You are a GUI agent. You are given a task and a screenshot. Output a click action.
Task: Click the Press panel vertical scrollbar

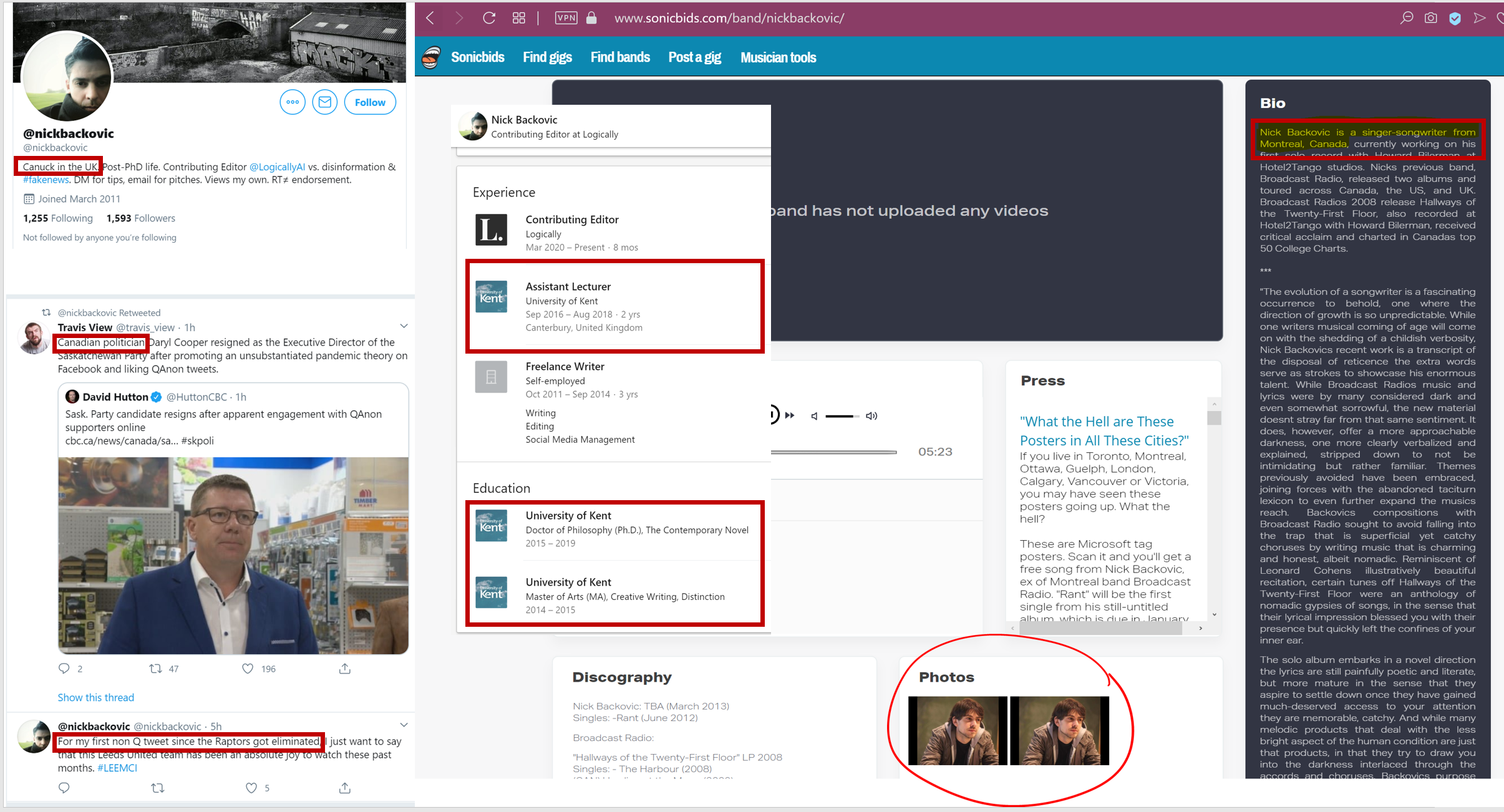(1213, 418)
